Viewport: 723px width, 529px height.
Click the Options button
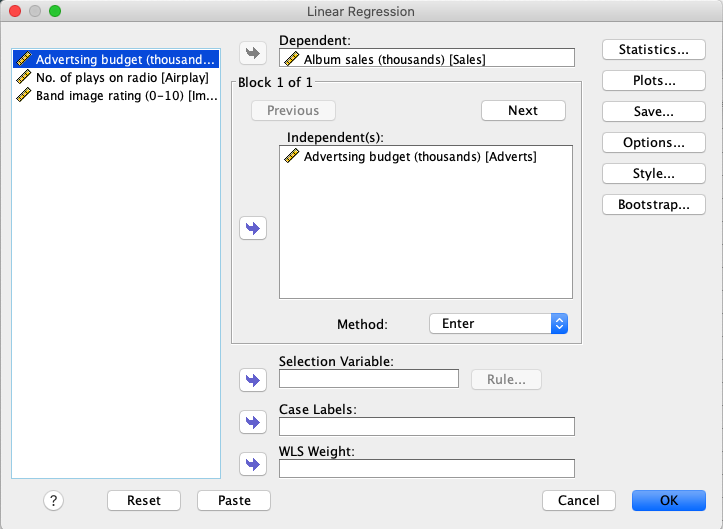click(x=654, y=143)
